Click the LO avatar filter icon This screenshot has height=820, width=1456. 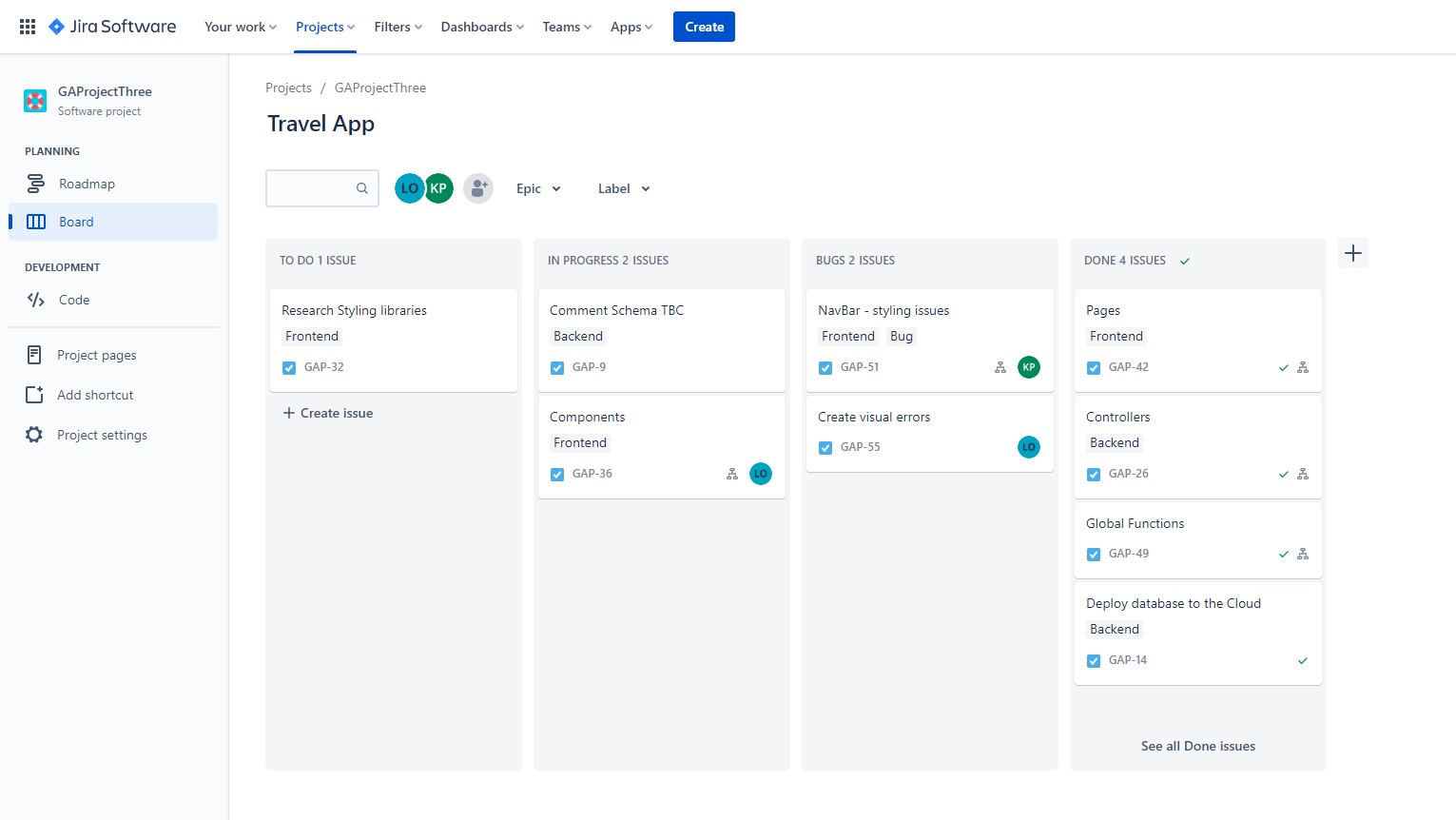coord(409,188)
